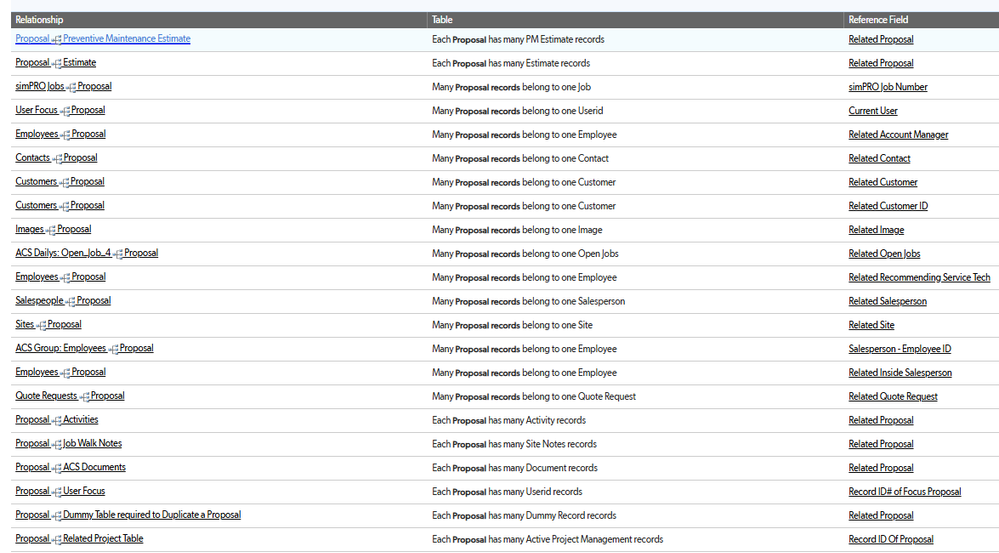This screenshot has width=999, height=553.
Task: Open the Current User reference field
Action: pos(873,111)
